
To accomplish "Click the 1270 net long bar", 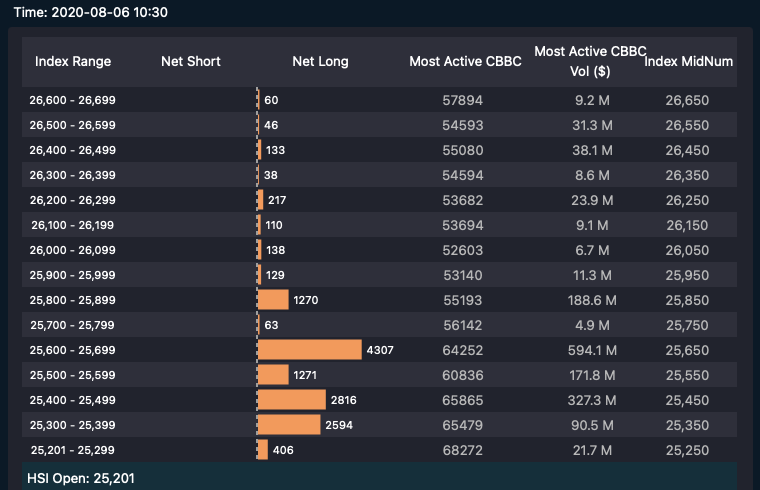I will pyautogui.click(x=273, y=300).
